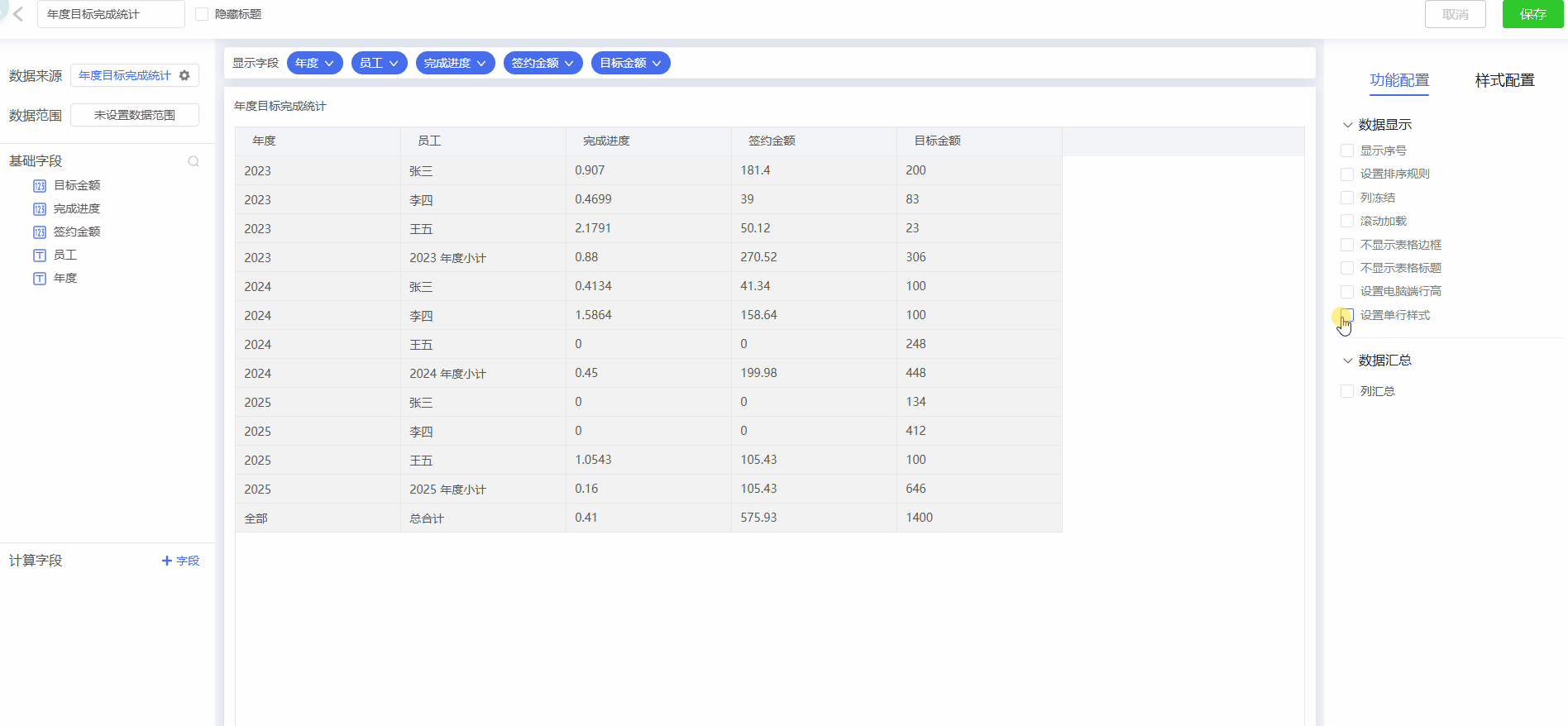Click the text type icon beside 年度
Viewport: 1568px width, 726px height.
(x=40, y=279)
